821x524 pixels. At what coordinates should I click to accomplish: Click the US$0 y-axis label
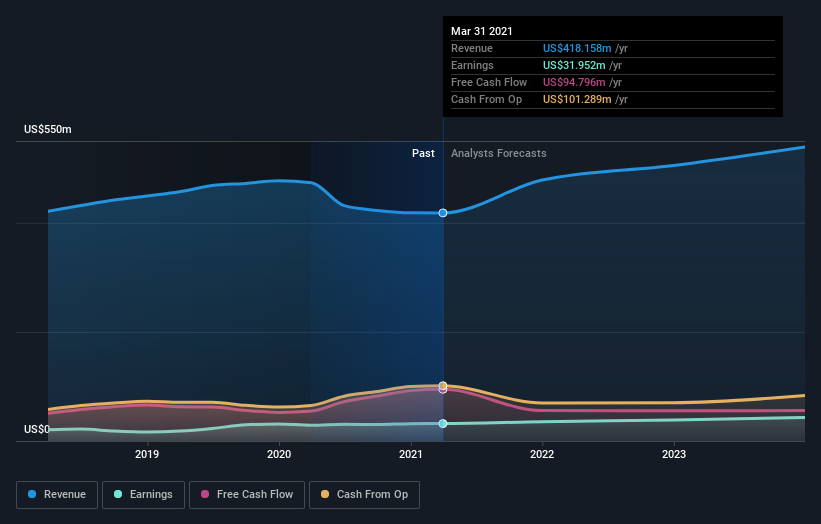(37, 429)
